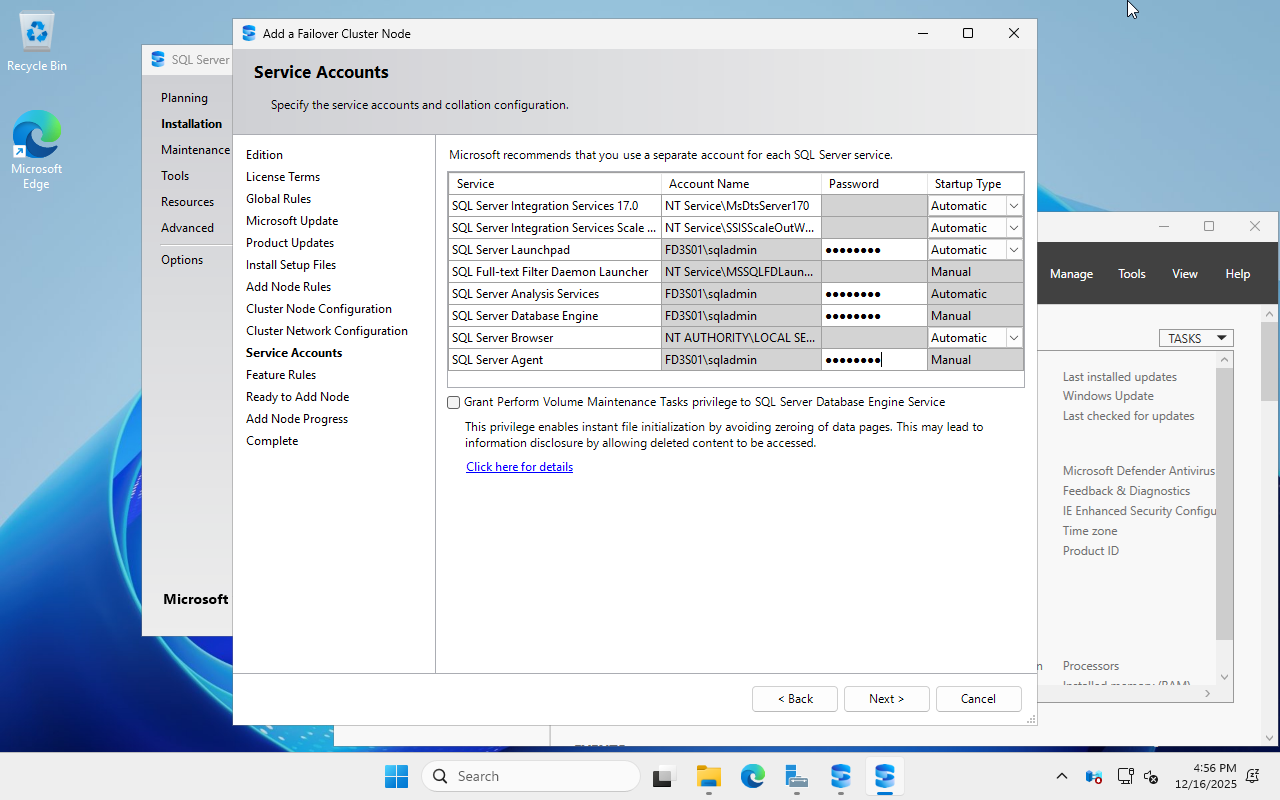Open Server Manager from the taskbar

tap(797, 776)
